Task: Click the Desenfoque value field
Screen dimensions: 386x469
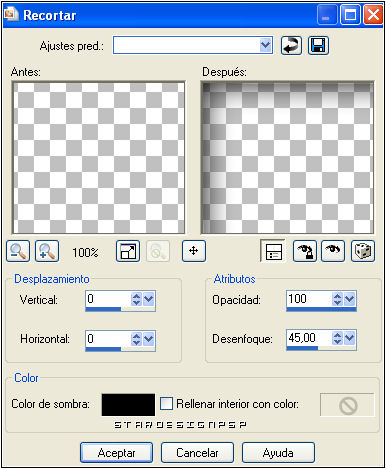Action: point(309,338)
